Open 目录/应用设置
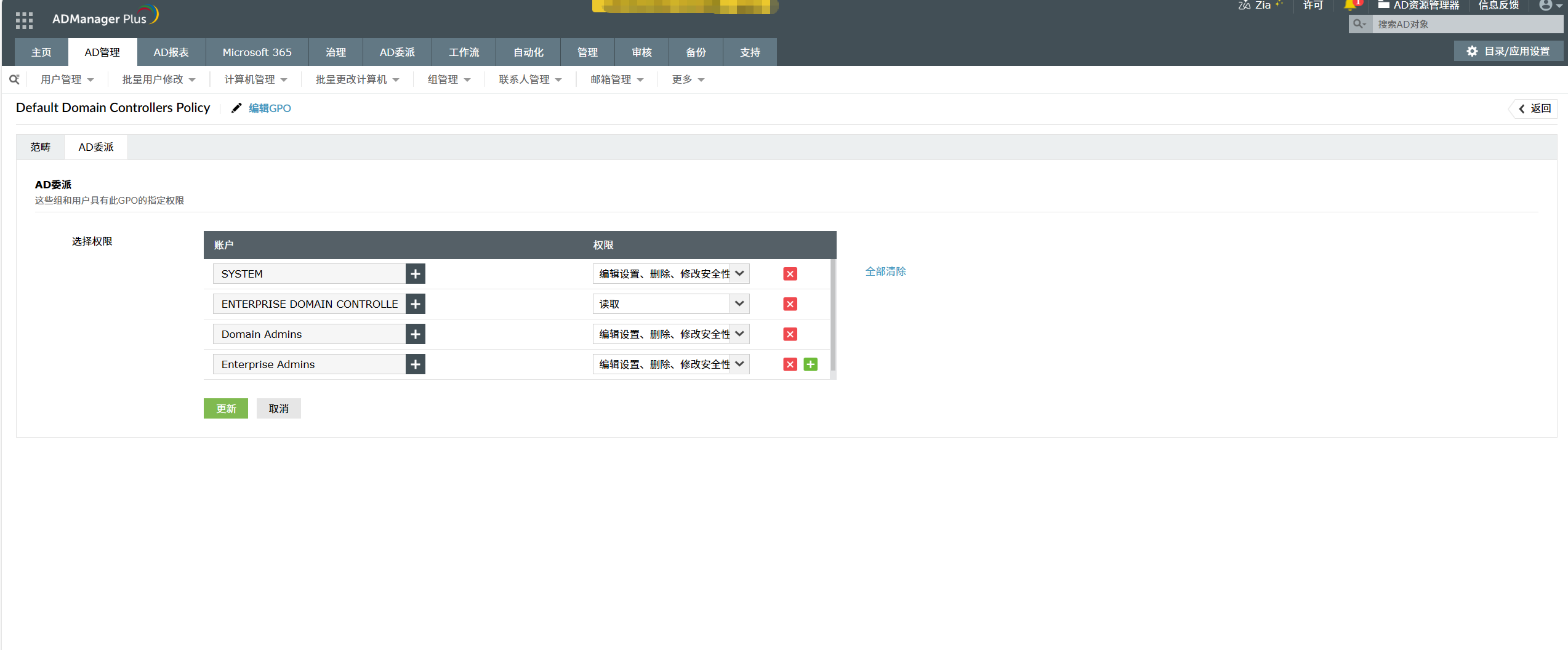This screenshot has height=650, width=1568. [1508, 51]
